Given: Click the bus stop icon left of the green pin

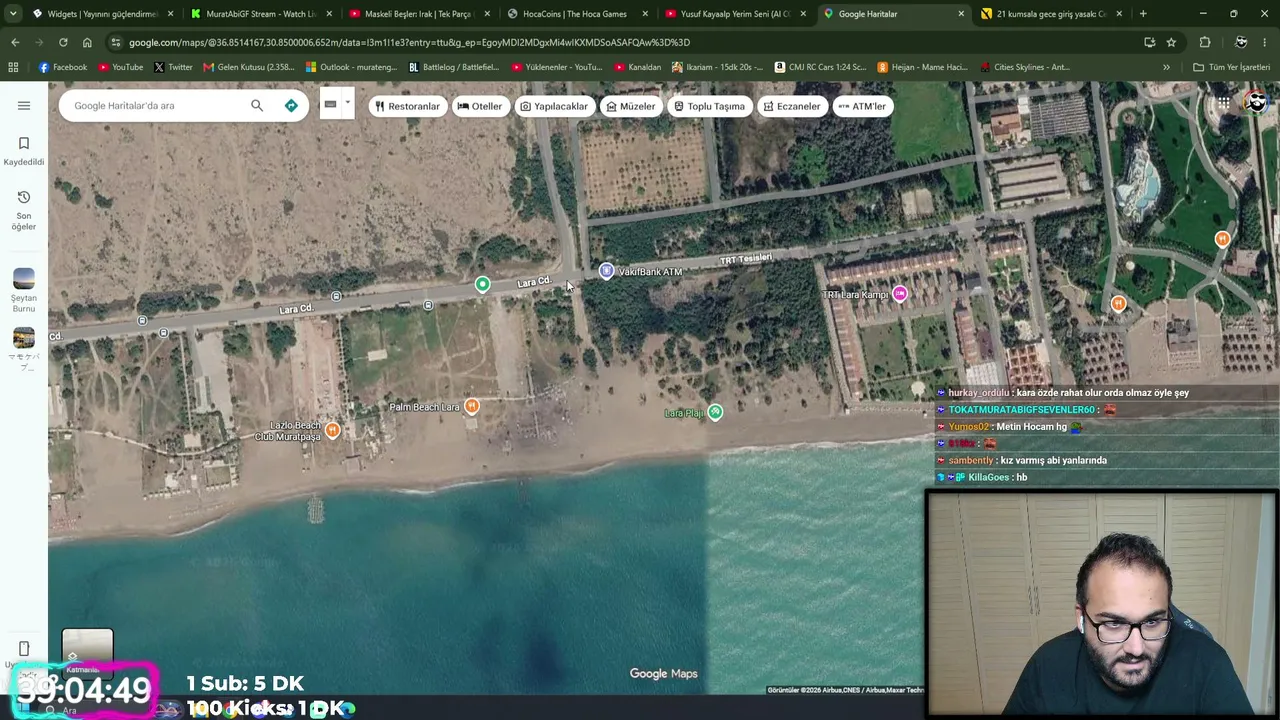Looking at the screenshot, I should [x=428, y=305].
